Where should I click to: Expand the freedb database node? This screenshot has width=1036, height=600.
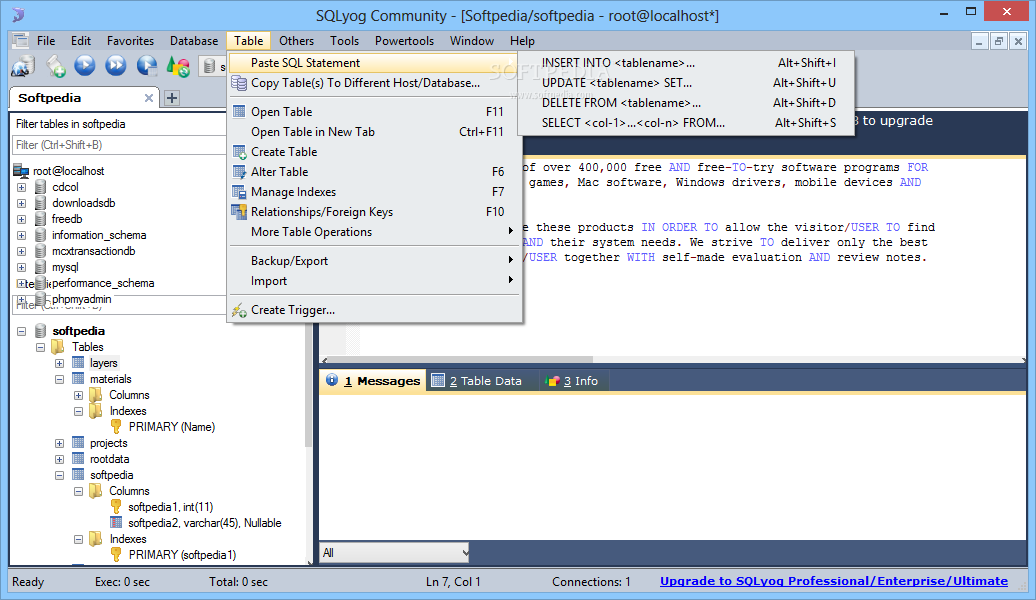[21, 219]
